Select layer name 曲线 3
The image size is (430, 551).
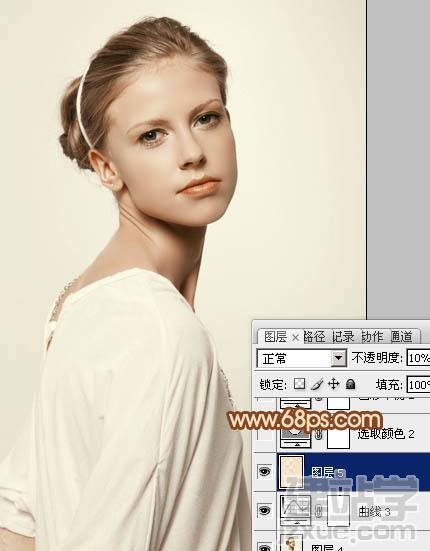[x=374, y=512]
